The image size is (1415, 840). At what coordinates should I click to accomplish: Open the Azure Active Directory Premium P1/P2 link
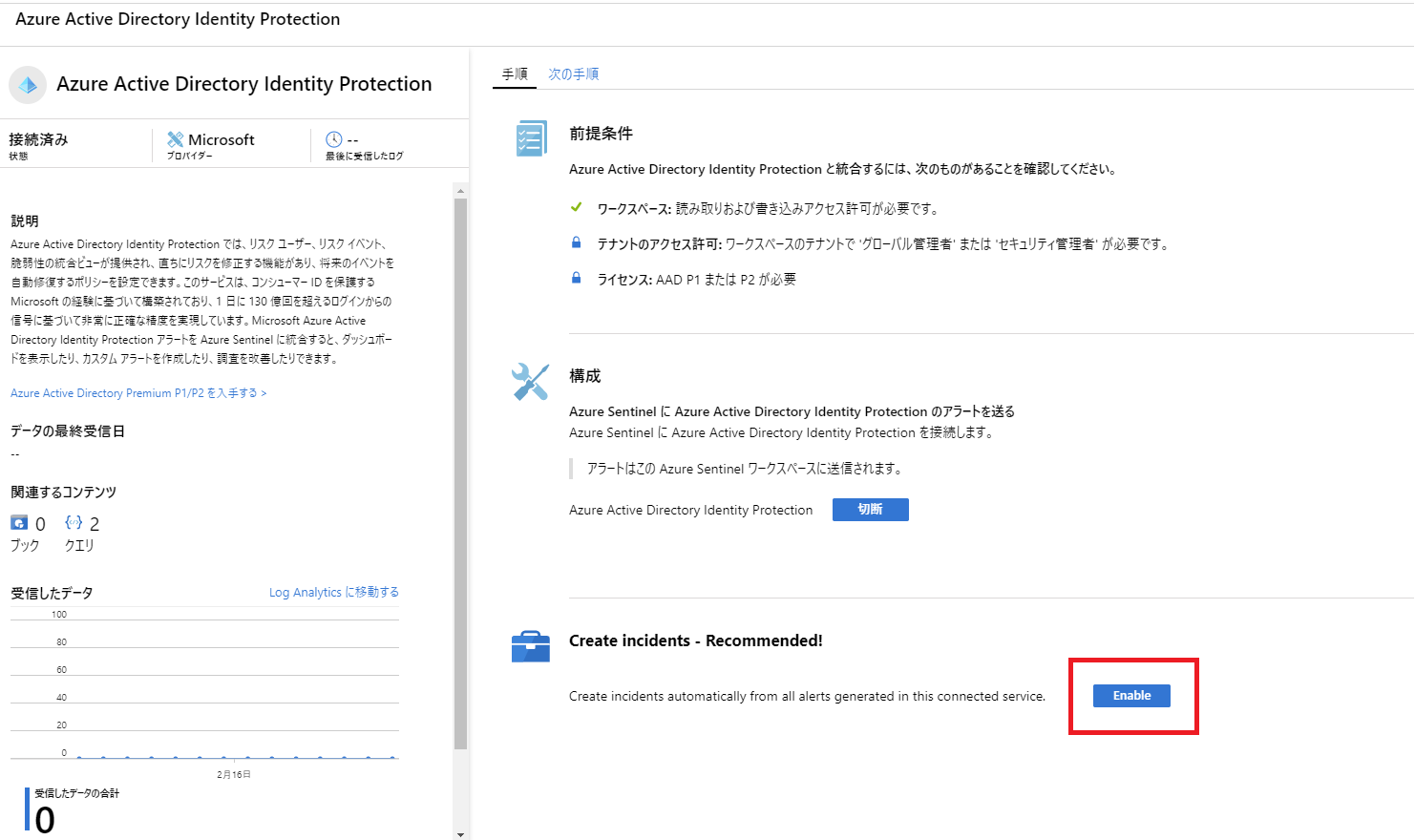point(138,393)
